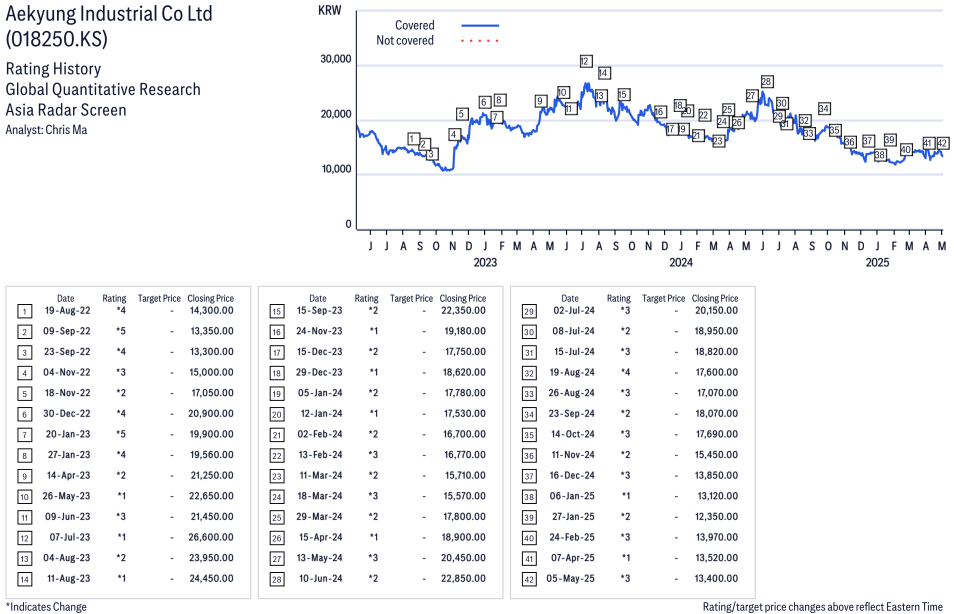Select chart marker 39 on the graph
The width and height of the screenshot is (954, 614).
tap(890, 139)
